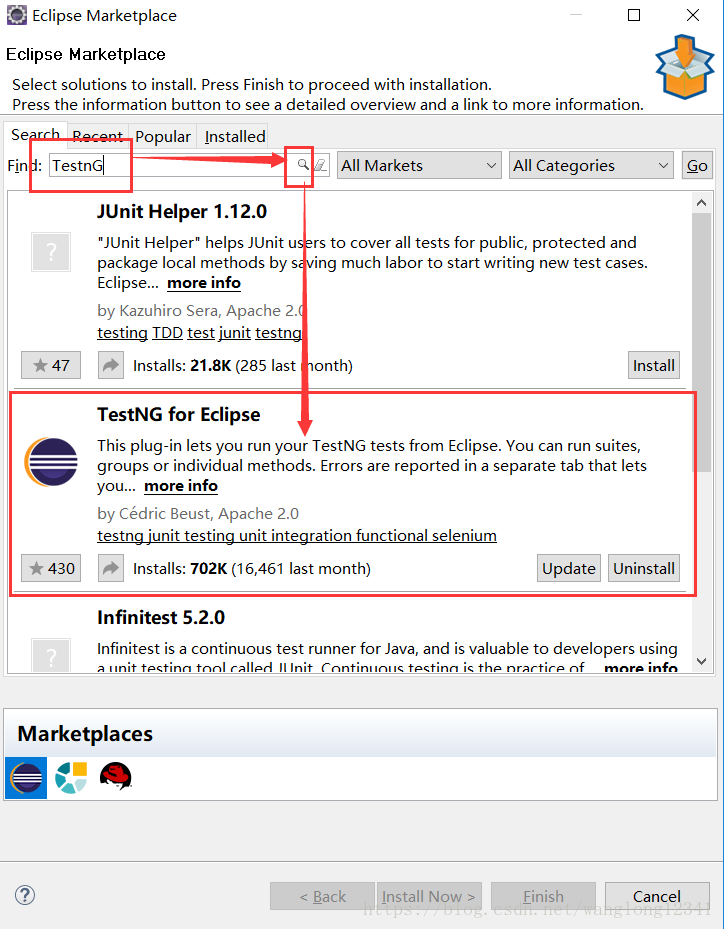Open more info link for TestNG for Eclipse
Image resolution: width=724 pixels, height=929 pixels.
tap(181, 486)
